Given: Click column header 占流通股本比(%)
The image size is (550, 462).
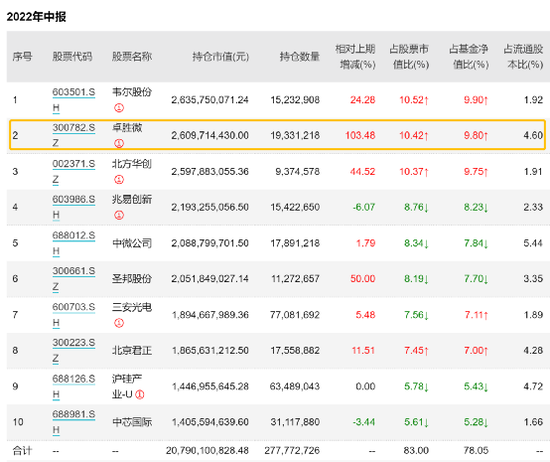Looking at the screenshot, I should pyautogui.click(x=523, y=56).
